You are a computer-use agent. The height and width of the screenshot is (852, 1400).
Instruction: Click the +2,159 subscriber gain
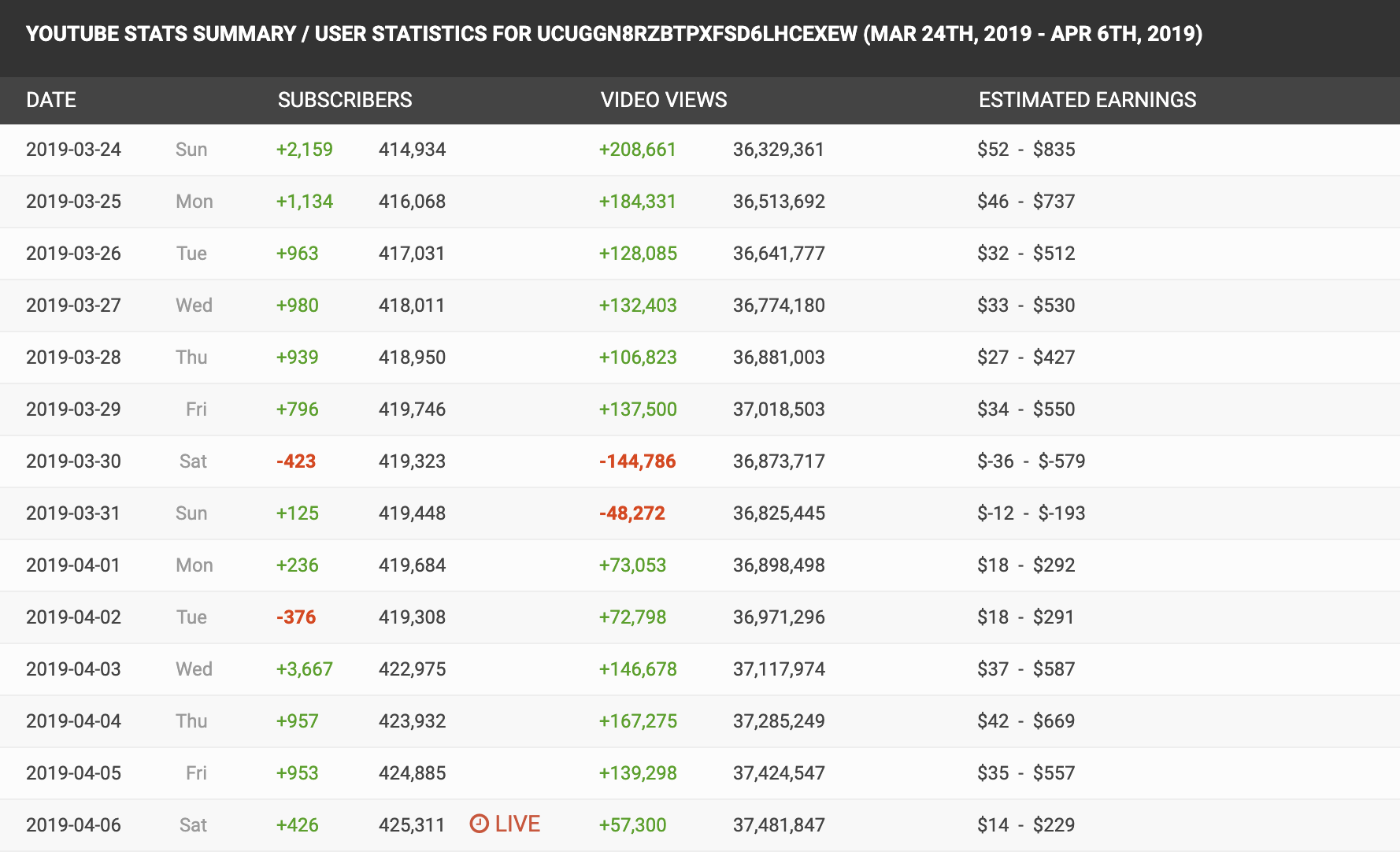pos(304,150)
